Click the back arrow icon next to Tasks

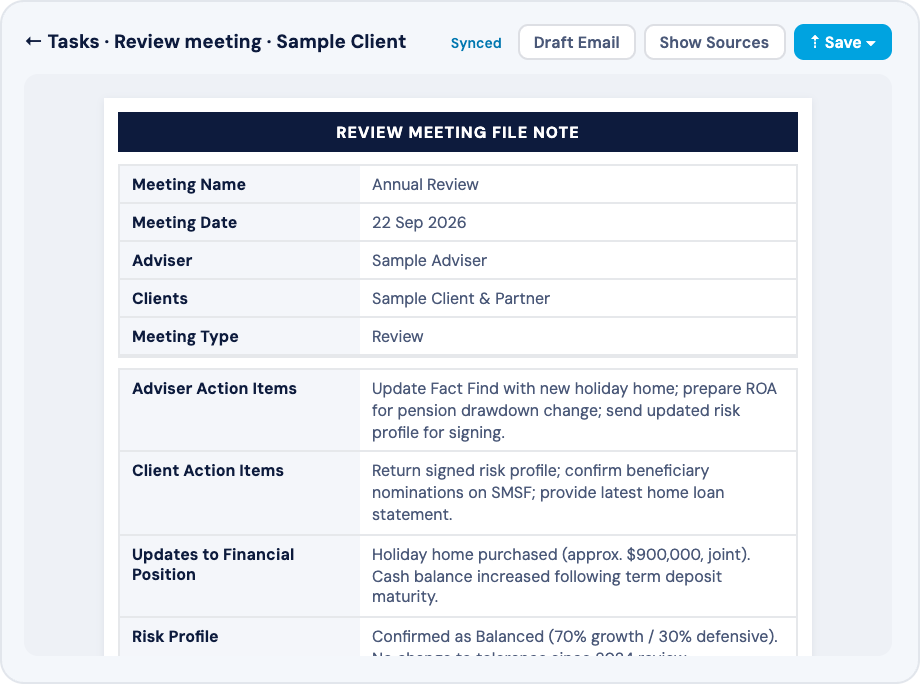click(33, 42)
